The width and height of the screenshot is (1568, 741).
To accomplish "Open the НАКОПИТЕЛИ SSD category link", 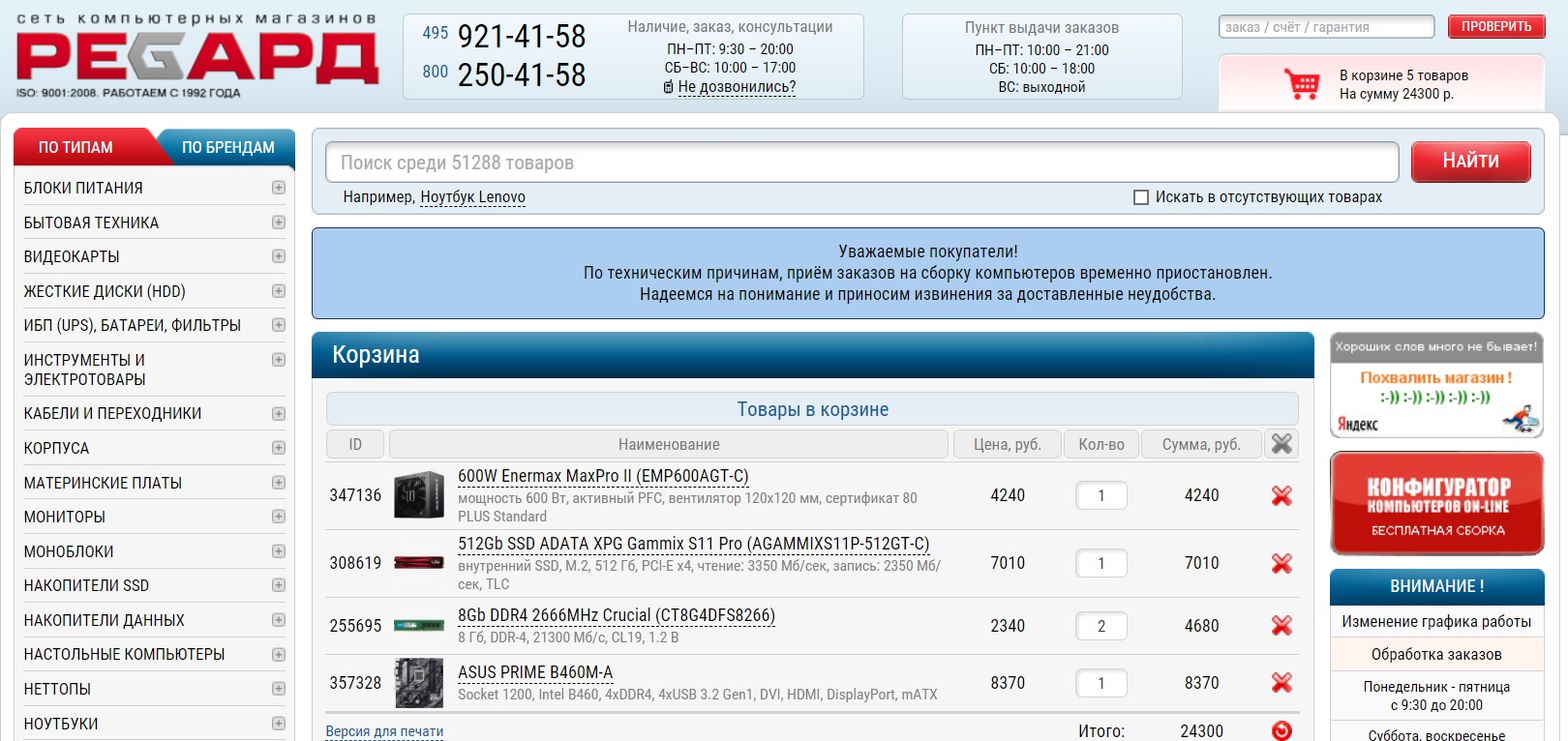I will coord(86,585).
